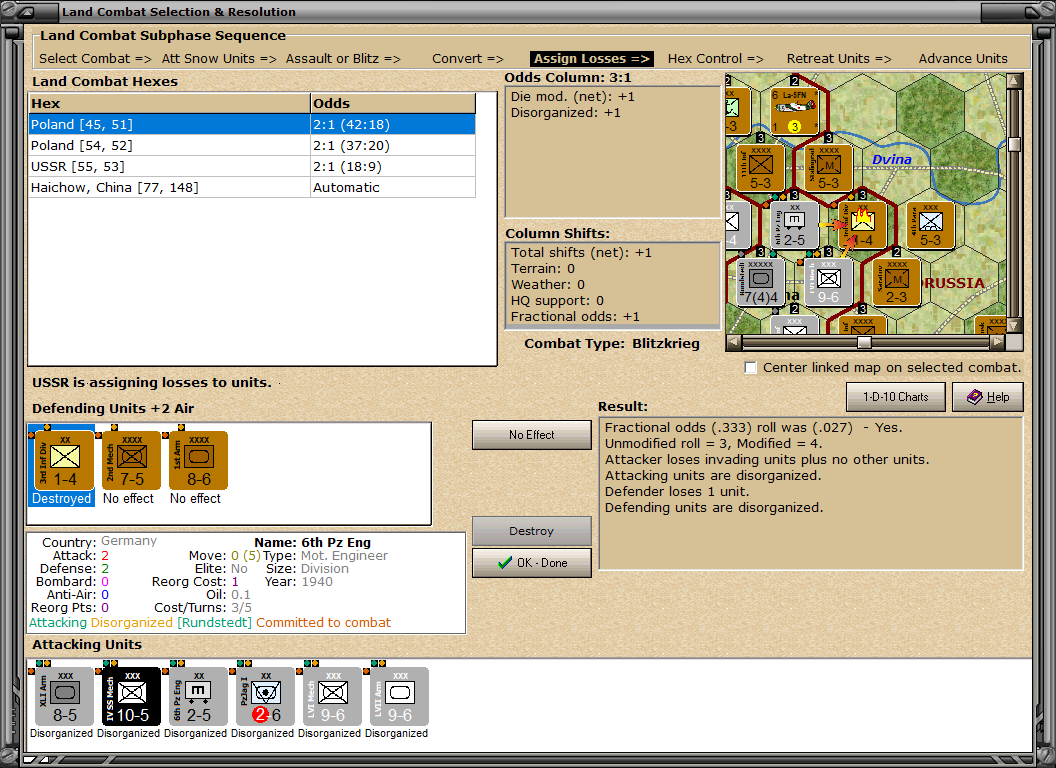Click the highlighted Assign Losses subphase

(x=592, y=59)
